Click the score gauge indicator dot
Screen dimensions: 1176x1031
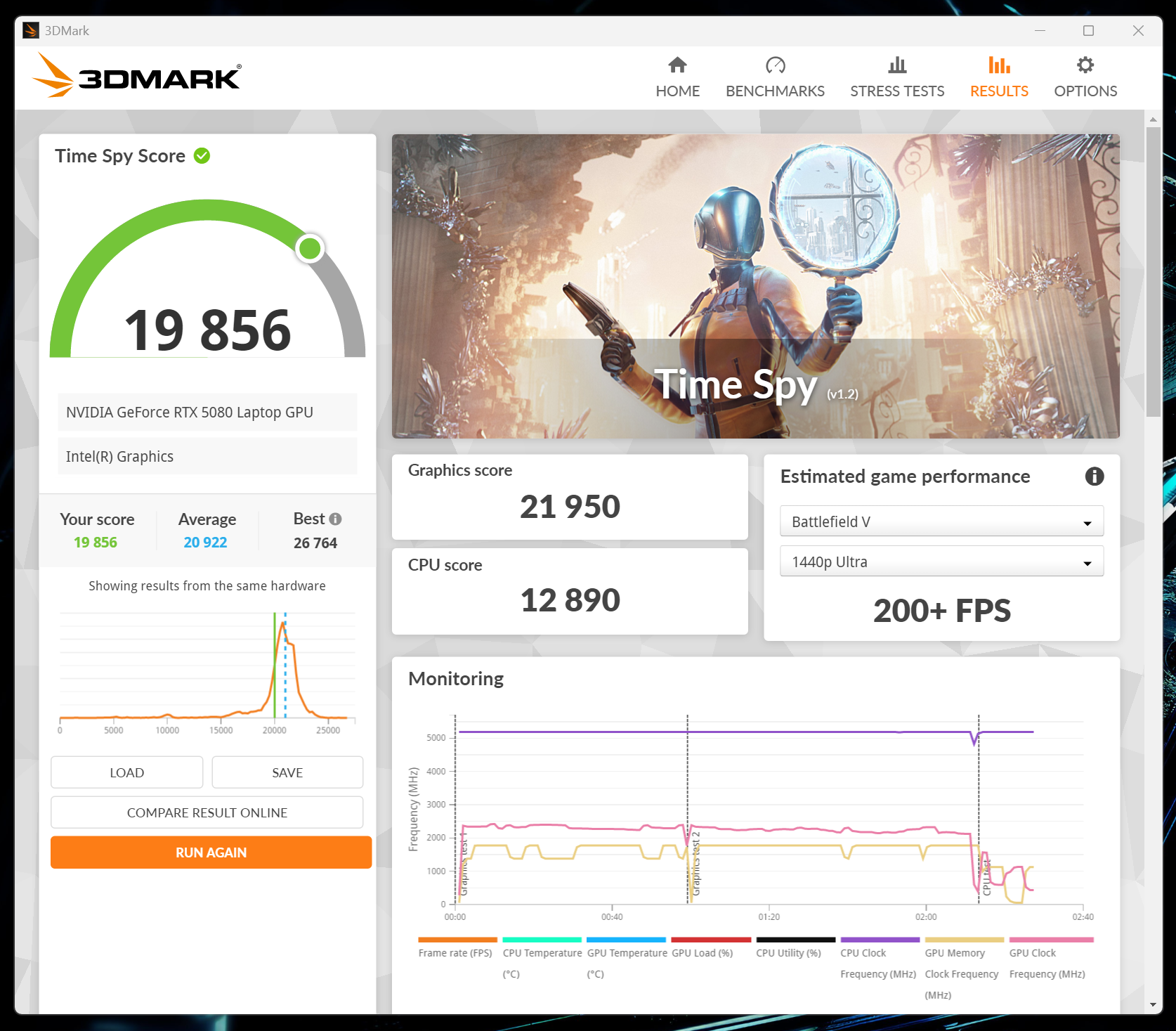[x=310, y=248]
